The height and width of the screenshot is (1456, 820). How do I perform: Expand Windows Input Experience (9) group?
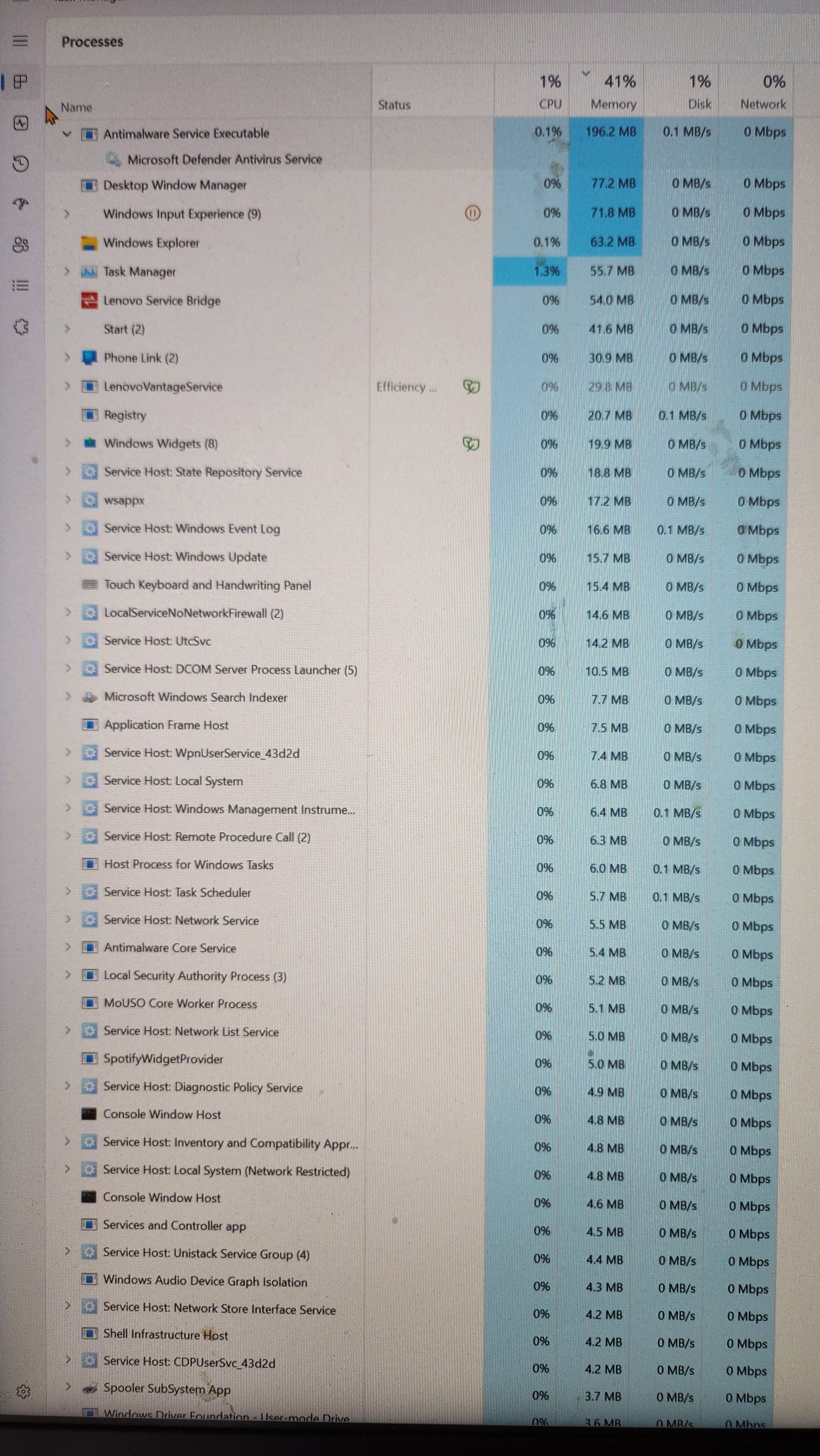tap(67, 214)
